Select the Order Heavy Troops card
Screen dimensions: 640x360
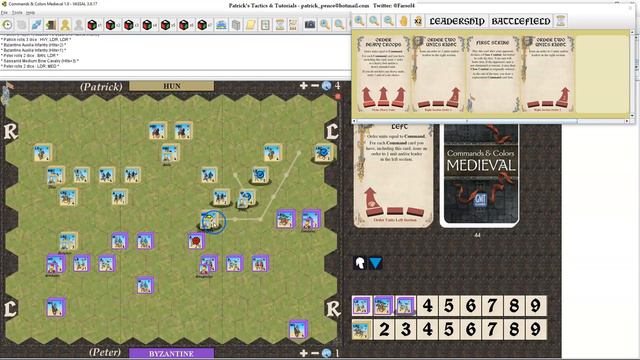click(383, 74)
